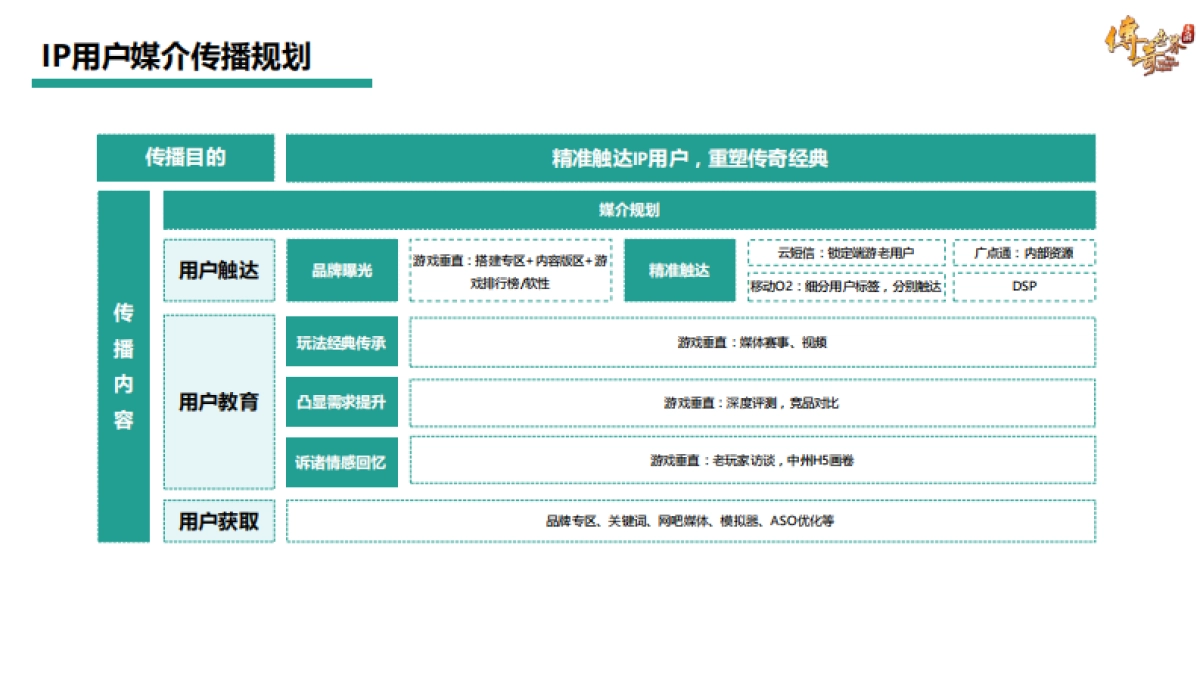
Task: Select the DSP dotted box
Action: (1024, 286)
